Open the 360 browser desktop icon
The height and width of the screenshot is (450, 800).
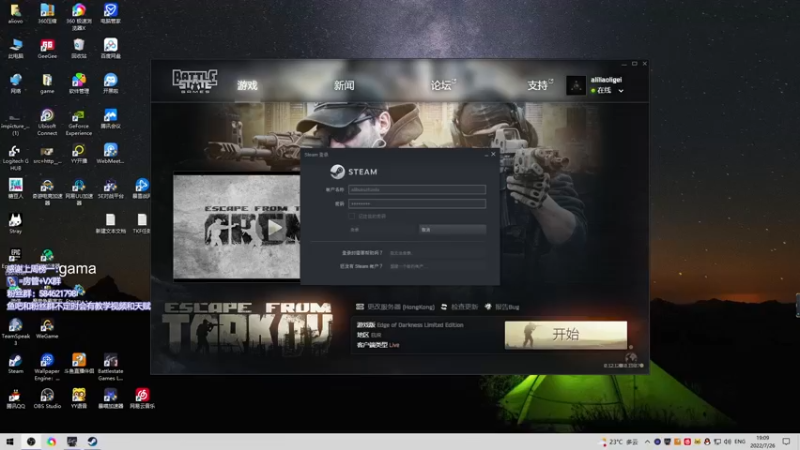79,16
